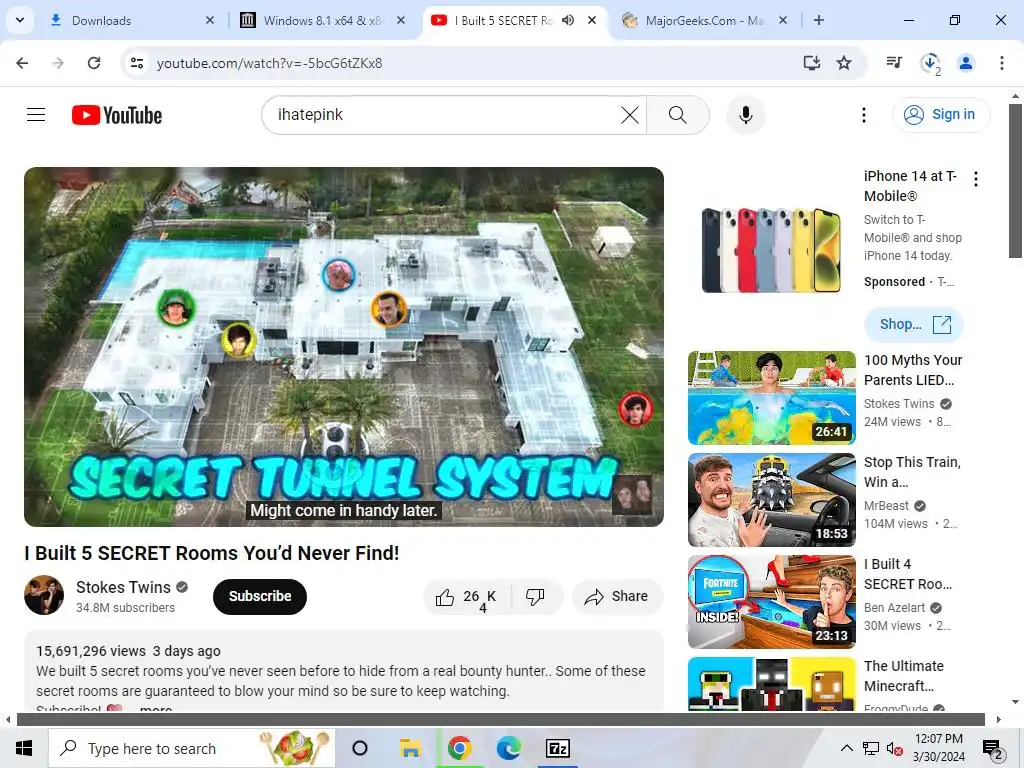Go to the YouTube home logo
Viewport: 1024px width, 768px height.
117,115
